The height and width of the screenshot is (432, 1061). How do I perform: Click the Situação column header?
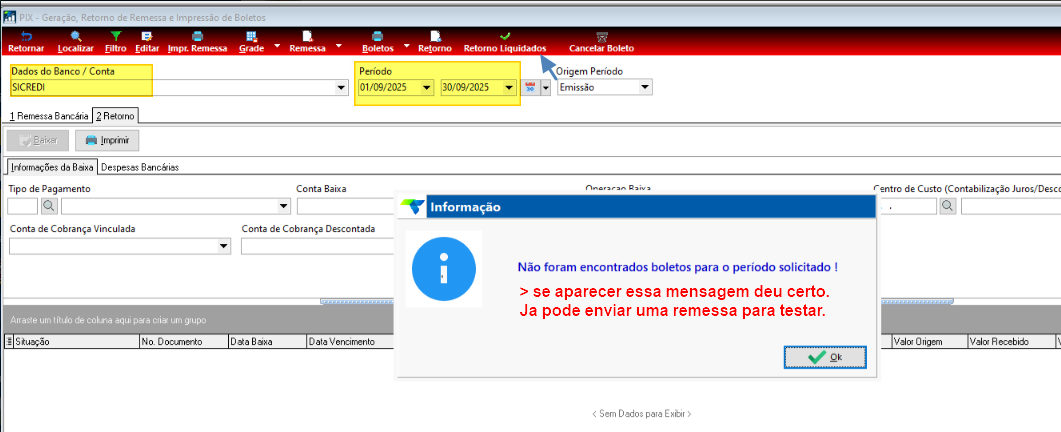pyautogui.click(x=76, y=342)
